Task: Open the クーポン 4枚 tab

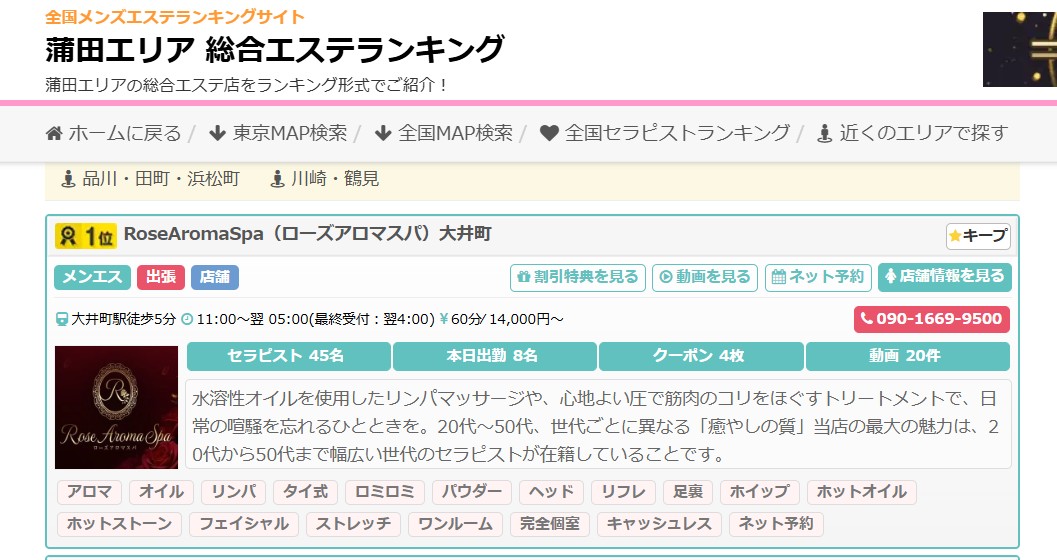Action: [700, 356]
